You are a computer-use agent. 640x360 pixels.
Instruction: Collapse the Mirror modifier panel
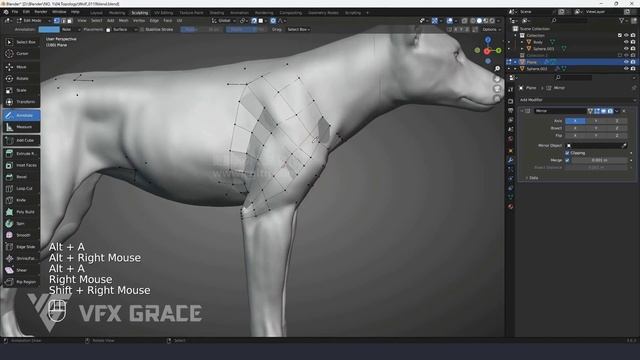[x=522, y=111]
